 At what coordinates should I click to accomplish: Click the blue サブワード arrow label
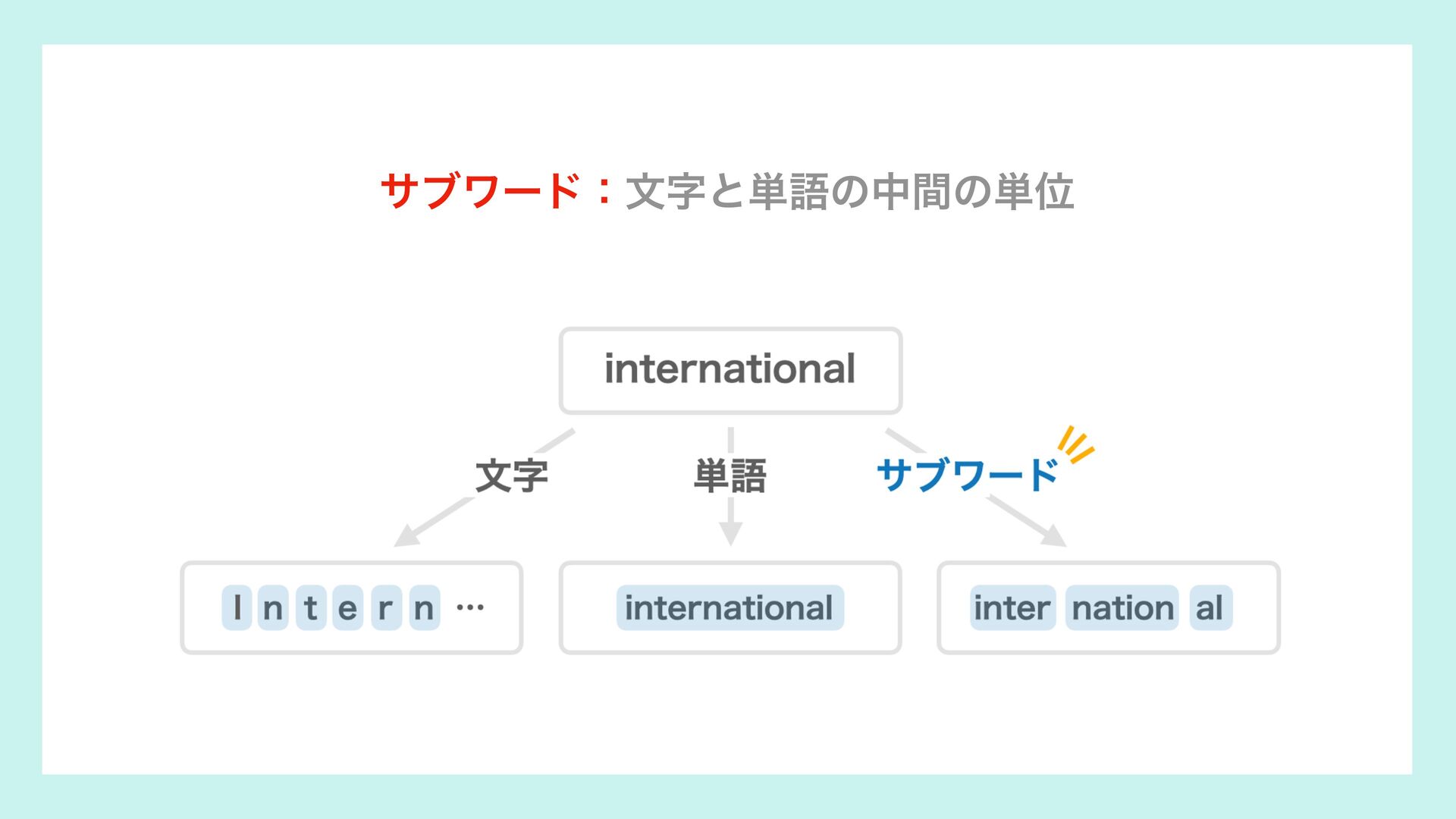click(968, 475)
